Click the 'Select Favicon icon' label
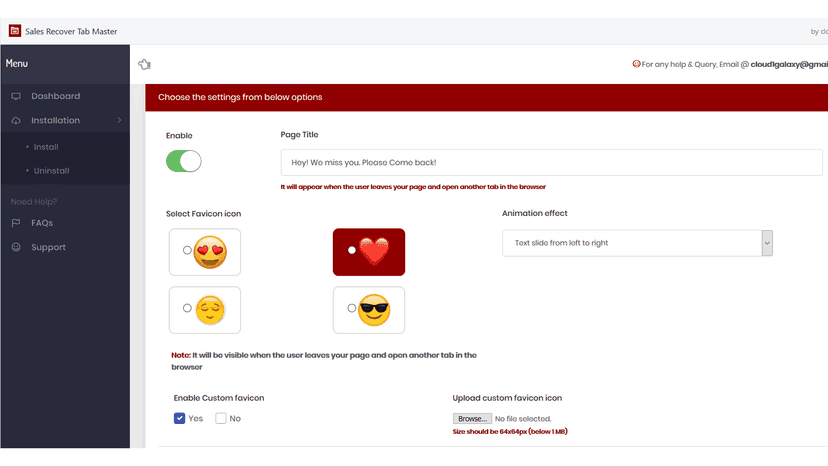The image size is (828, 466). tap(203, 213)
